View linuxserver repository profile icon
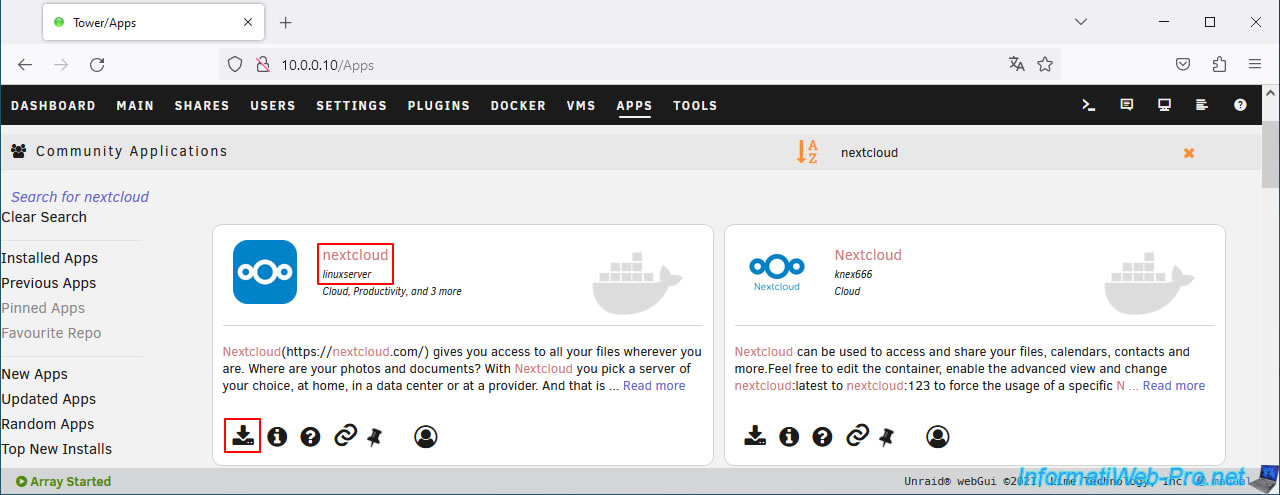Screen dimensions: 1280x495 [x=426, y=436]
